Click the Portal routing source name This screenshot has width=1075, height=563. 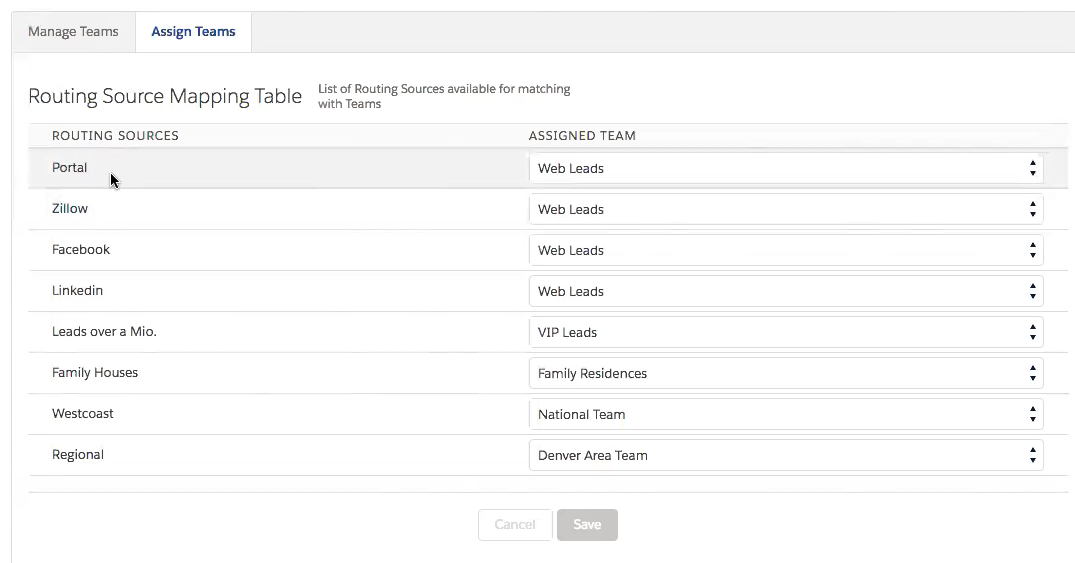coord(69,167)
